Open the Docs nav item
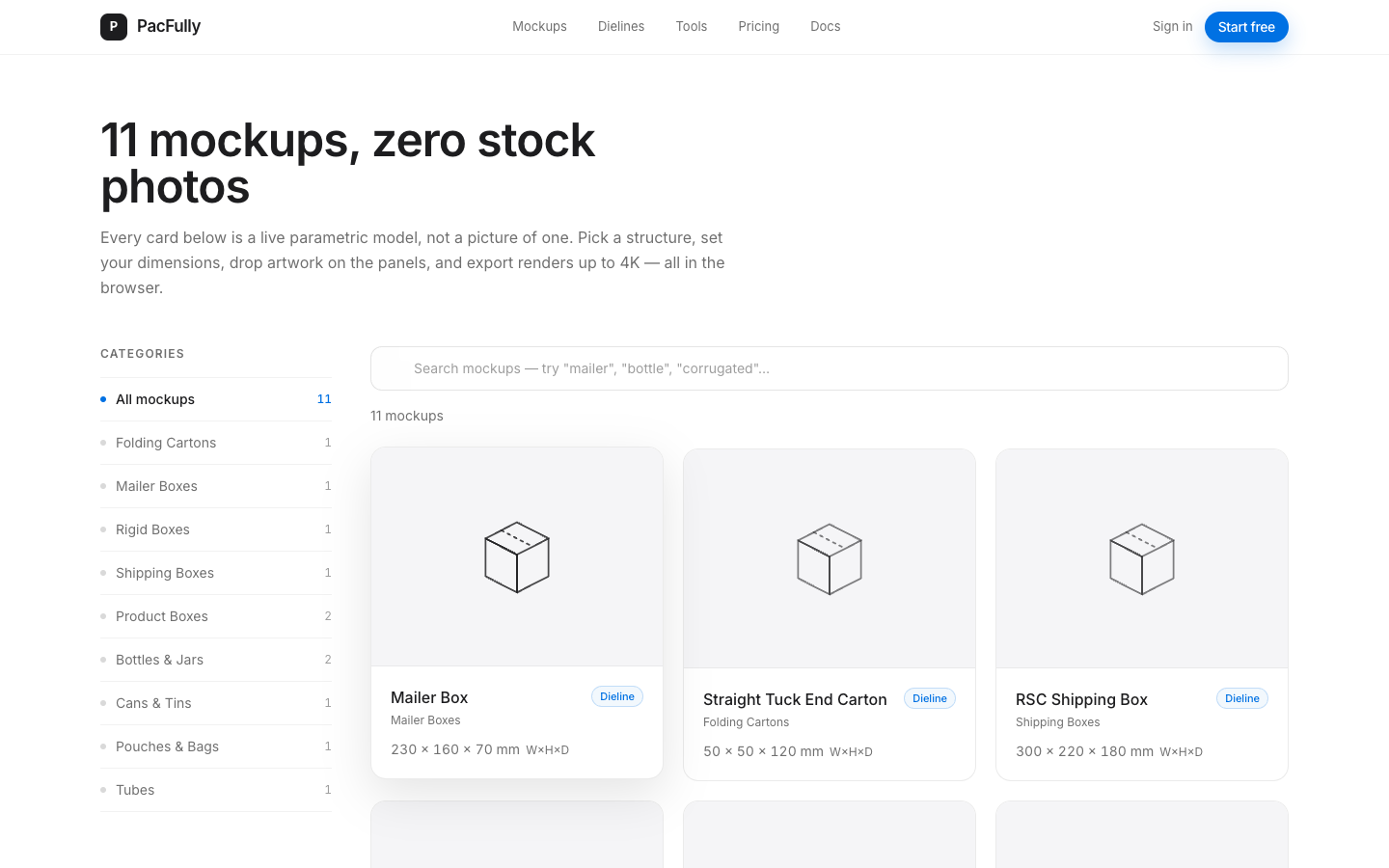 (826, 27)
